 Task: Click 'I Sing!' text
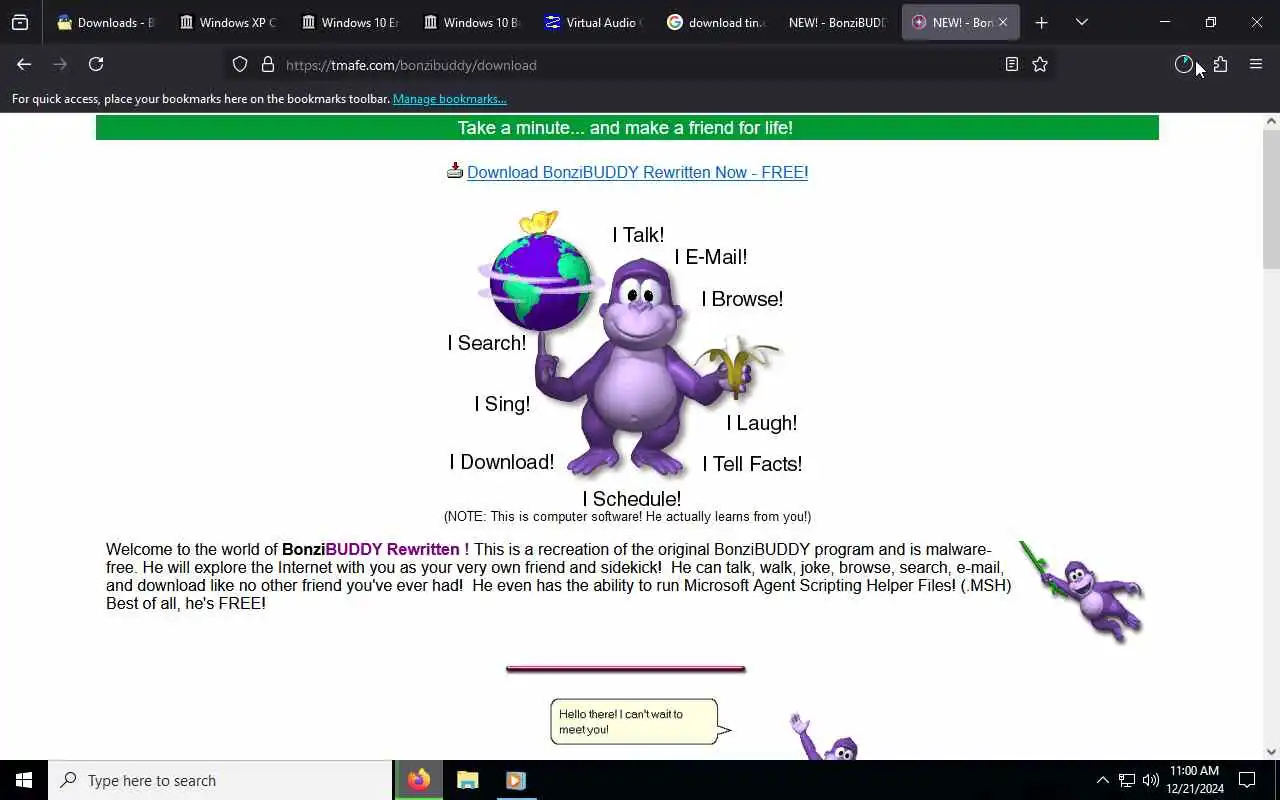click(x=502, y=404)
